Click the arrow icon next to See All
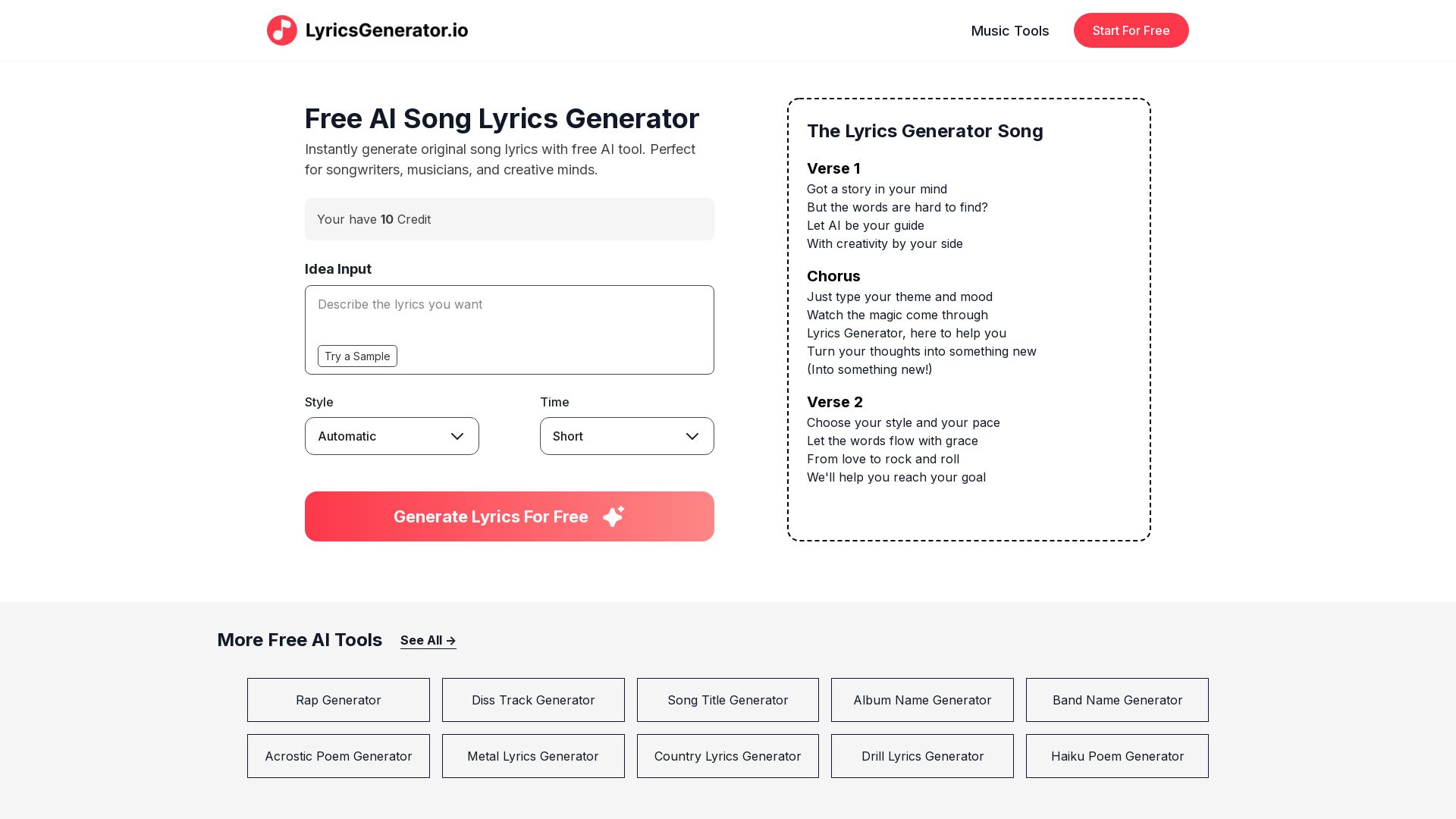This screenshot has height=819, width=1456. click(450, 641)
